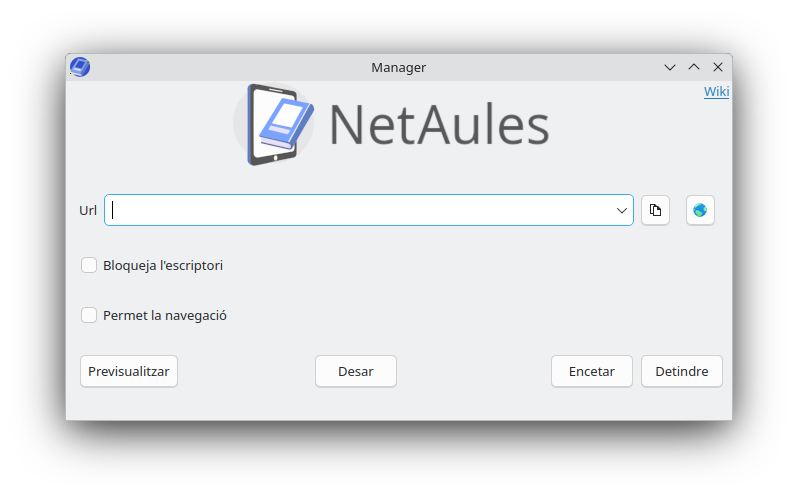Click the NetAules logo text

point(439,126)
